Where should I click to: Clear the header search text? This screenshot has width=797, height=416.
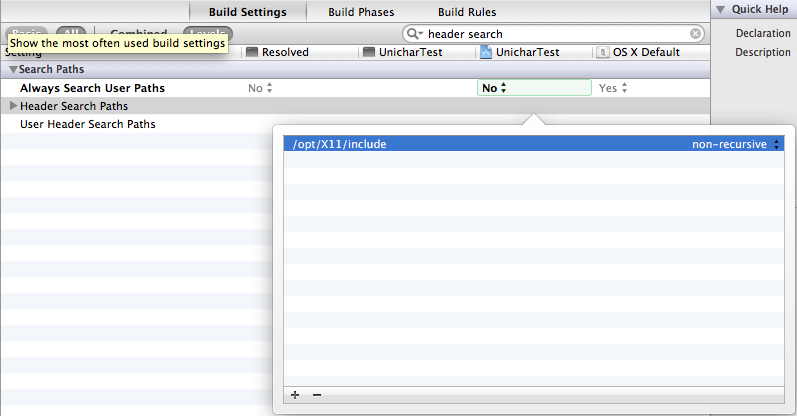[696, 34]
